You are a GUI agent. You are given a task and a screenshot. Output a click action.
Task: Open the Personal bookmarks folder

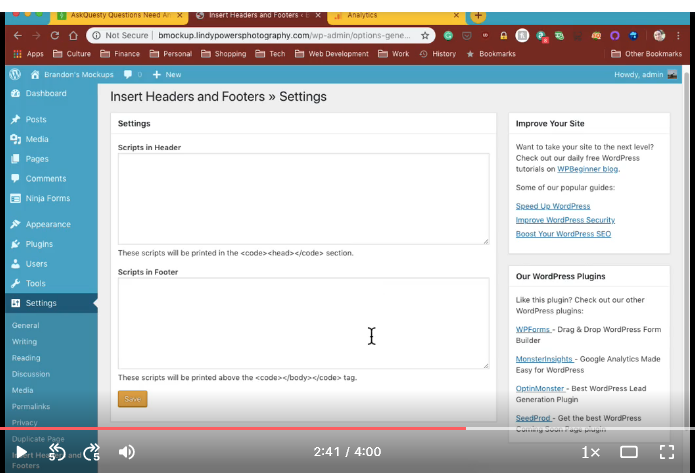tap(171, 54)
